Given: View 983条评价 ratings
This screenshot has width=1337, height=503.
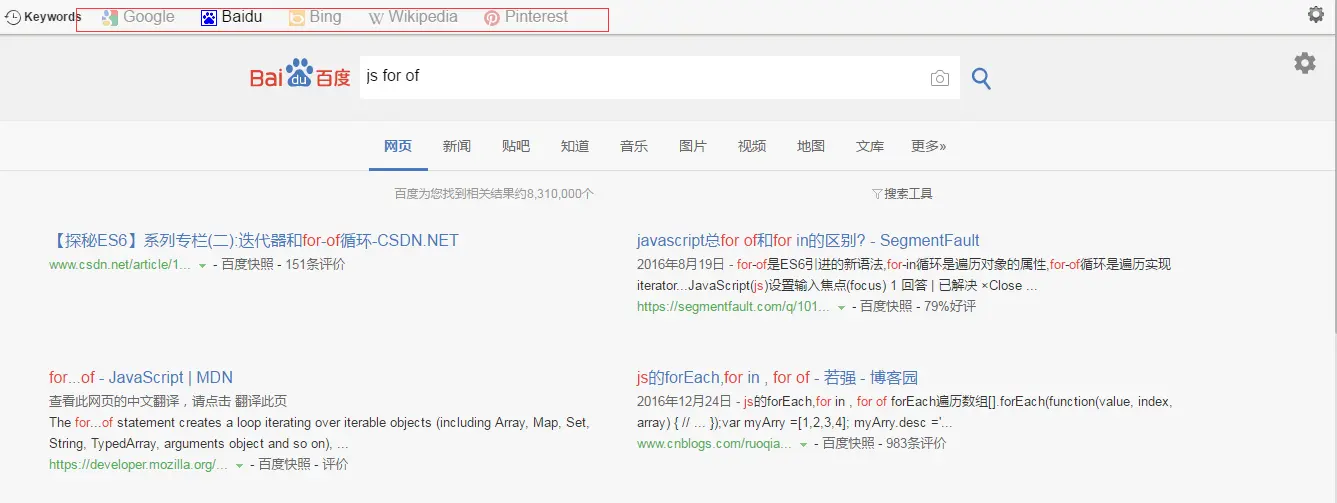Looking at the screenshot, I should pos(916,443).
